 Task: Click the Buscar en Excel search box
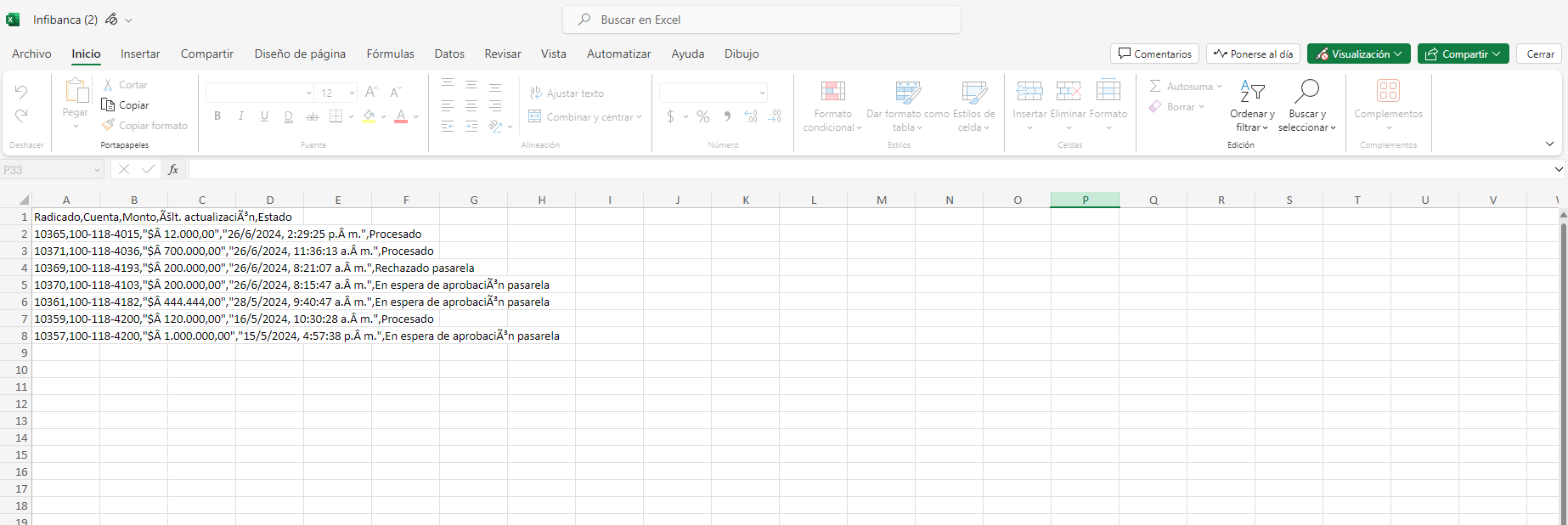(762, 20)
